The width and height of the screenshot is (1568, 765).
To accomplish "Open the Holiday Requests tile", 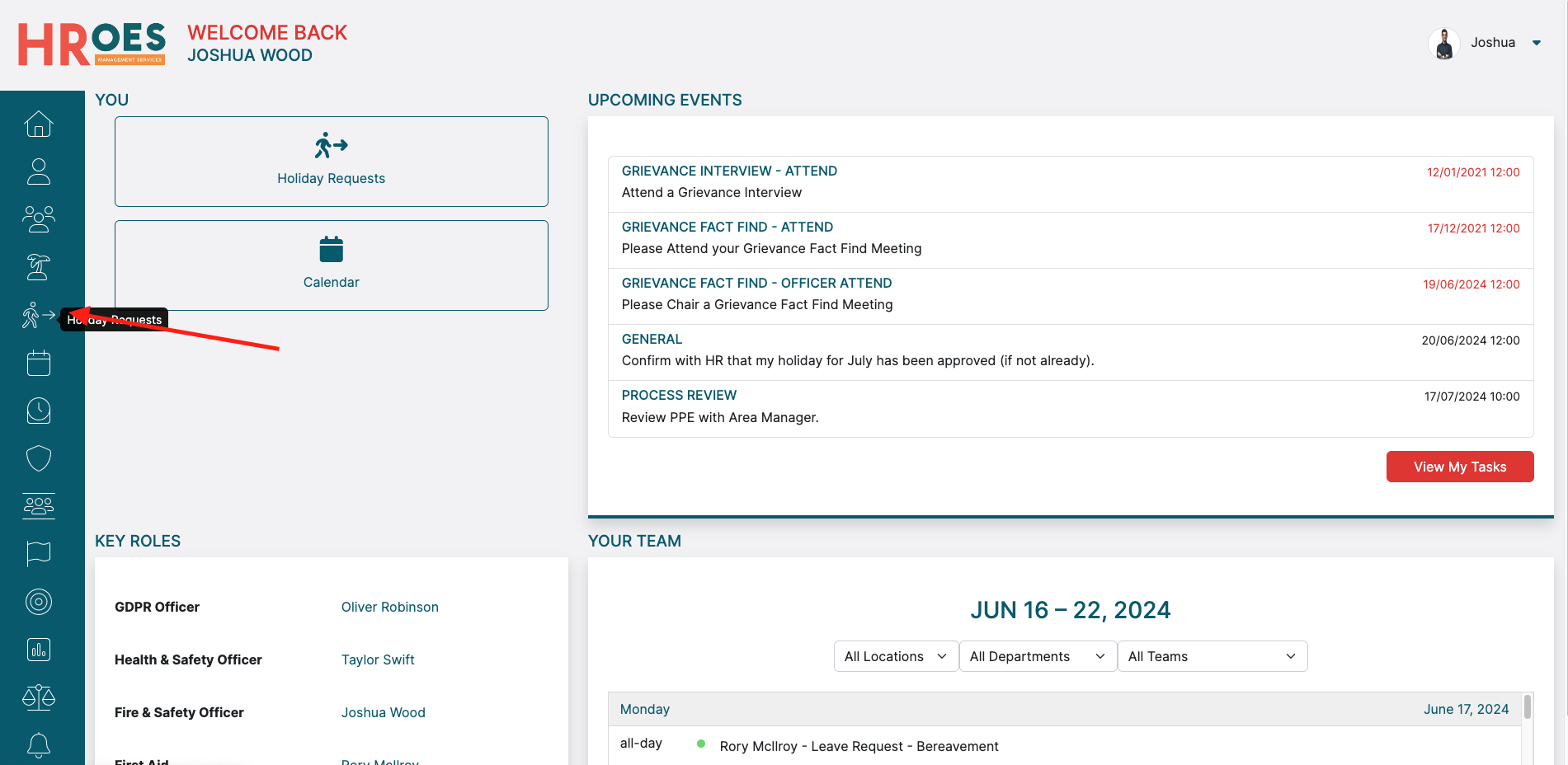I will tap(331, 162).
